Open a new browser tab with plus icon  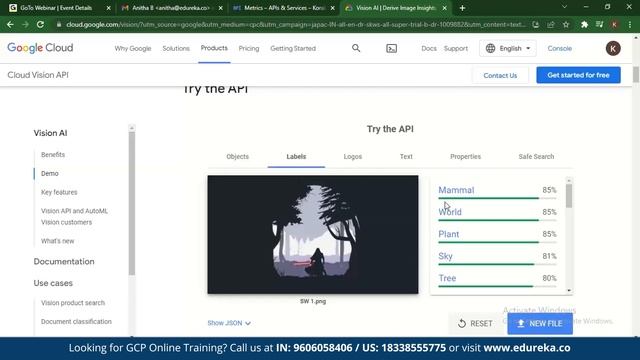(462, 8)
